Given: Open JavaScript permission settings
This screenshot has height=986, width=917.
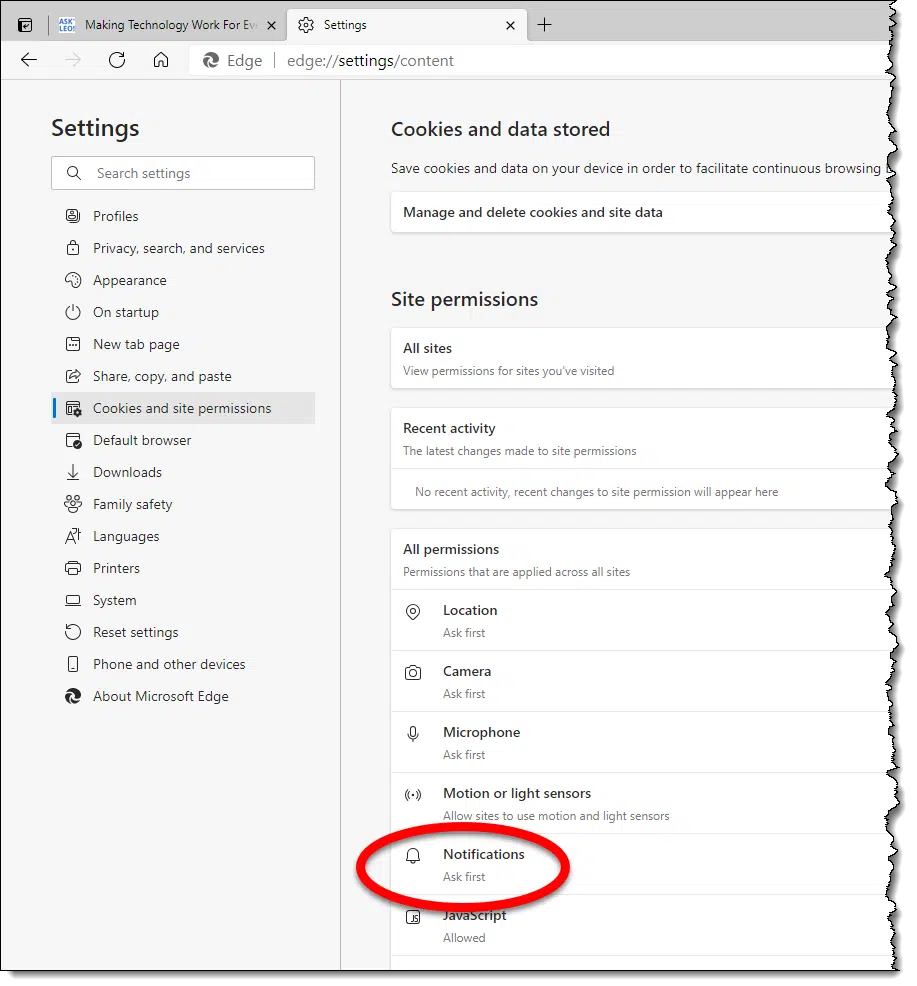Looking at the screenshot, I should point(640,926).
